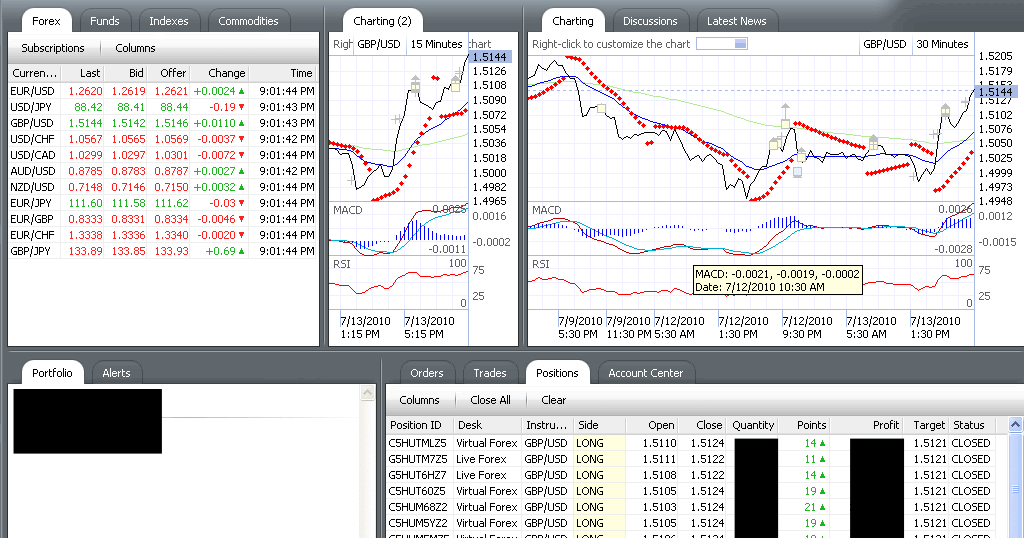Switch to the Trades tab

490,373
